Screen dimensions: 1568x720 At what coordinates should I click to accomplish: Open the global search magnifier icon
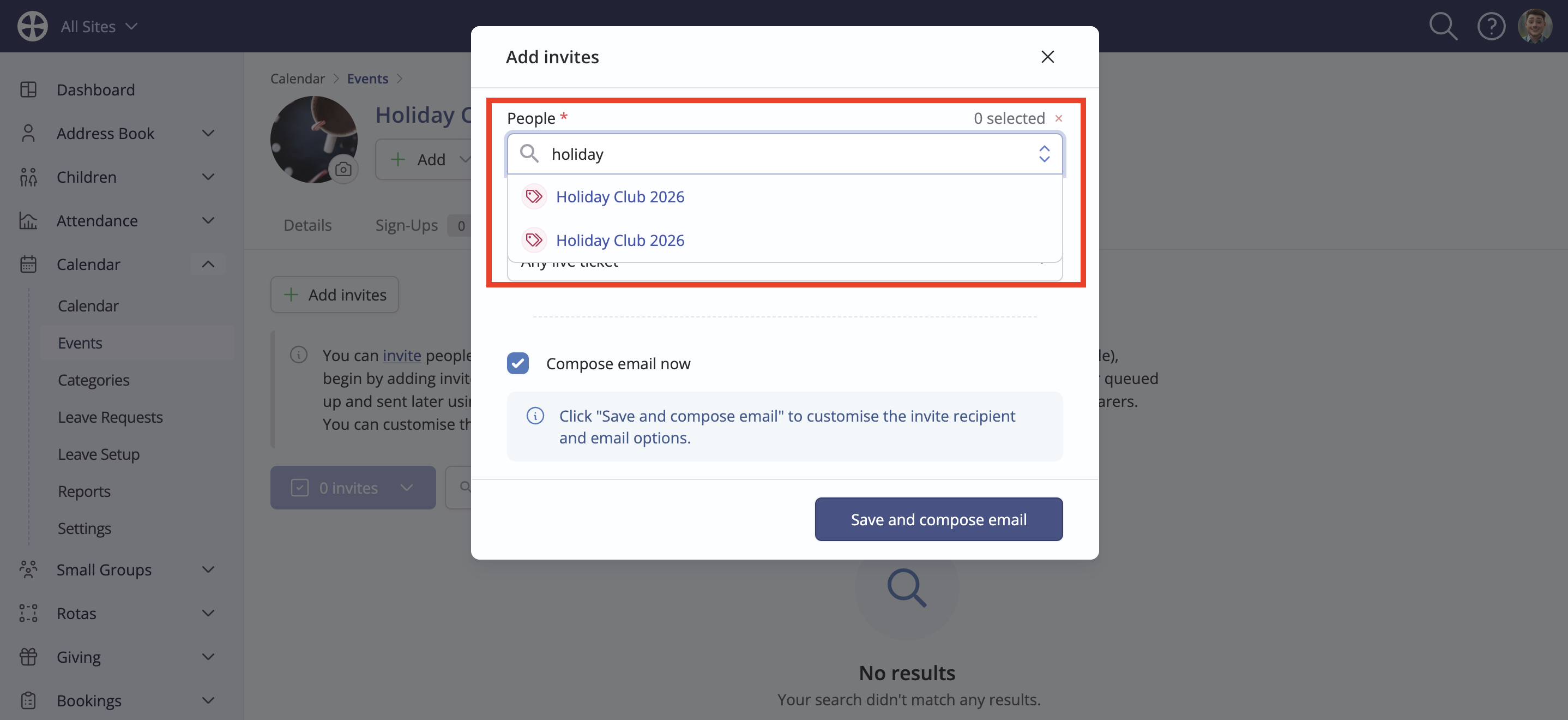pos(1443,26)
